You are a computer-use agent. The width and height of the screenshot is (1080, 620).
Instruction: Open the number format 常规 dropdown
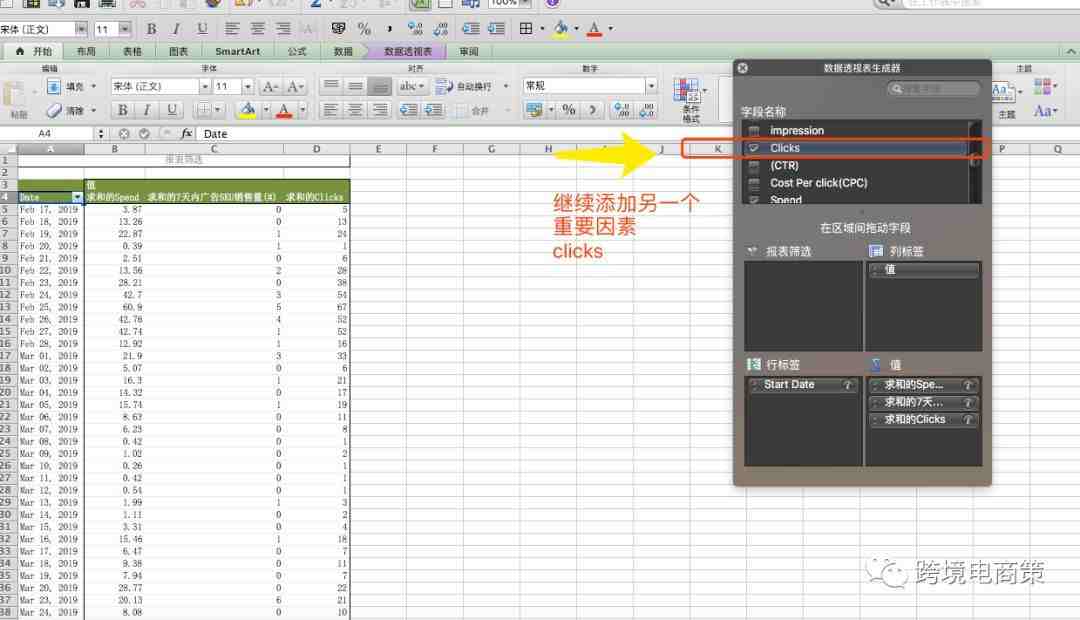[651, 85]
